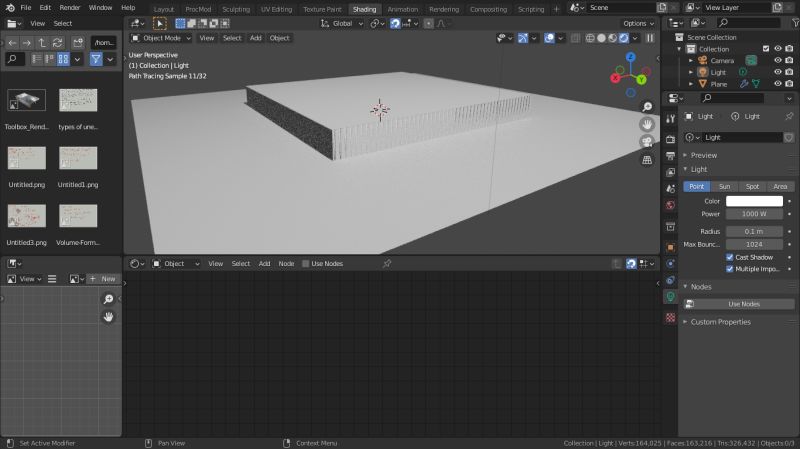This screenshot has width=800, height=449.
Task: Open the Toolbox_Rend thumbnail
Action: (27, 101)
